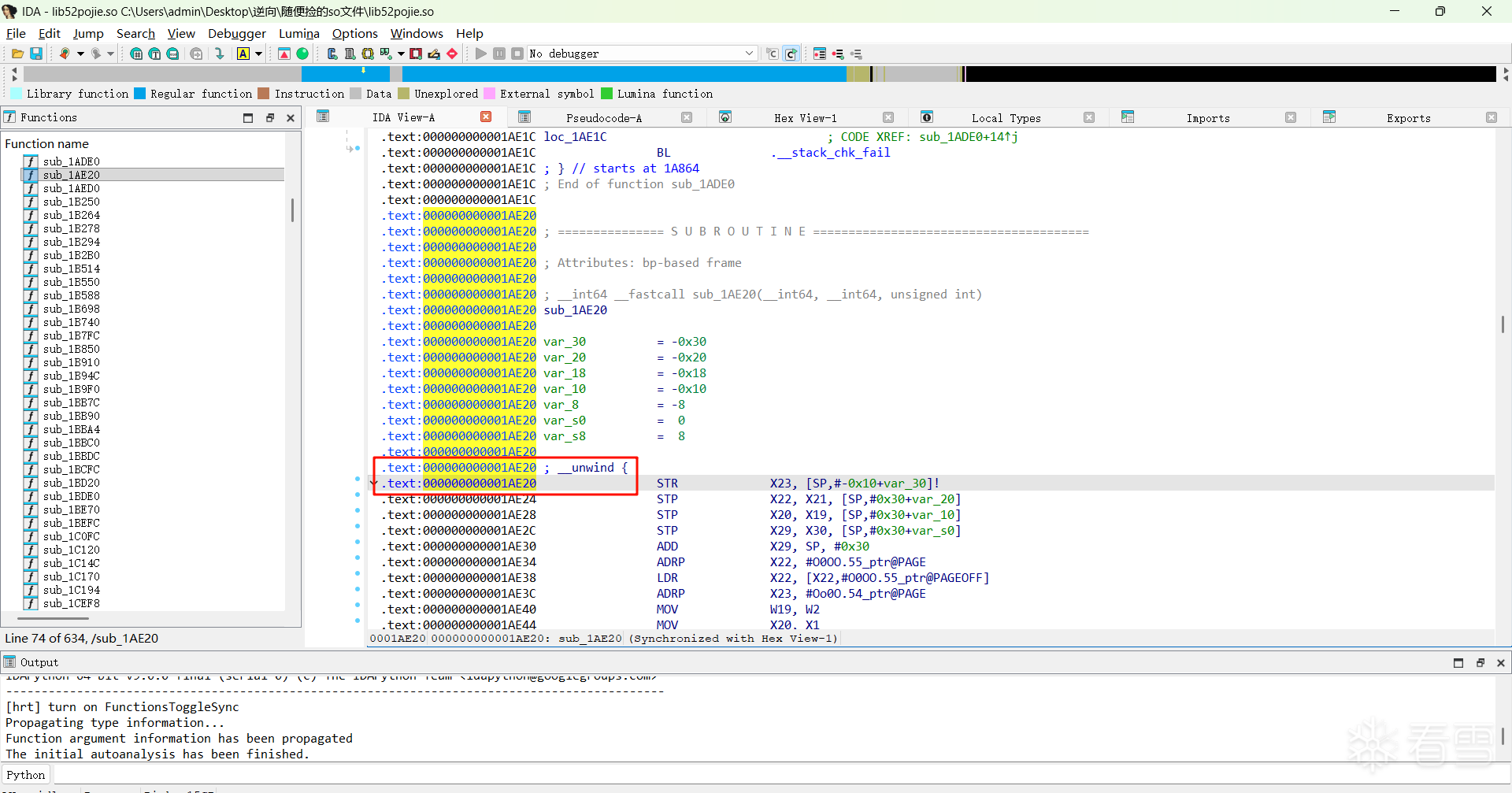The image size is (1512, 793).
Task: Click the first open-subview toolbar icon
Action: pyautogui.click(x=332, y=54)
